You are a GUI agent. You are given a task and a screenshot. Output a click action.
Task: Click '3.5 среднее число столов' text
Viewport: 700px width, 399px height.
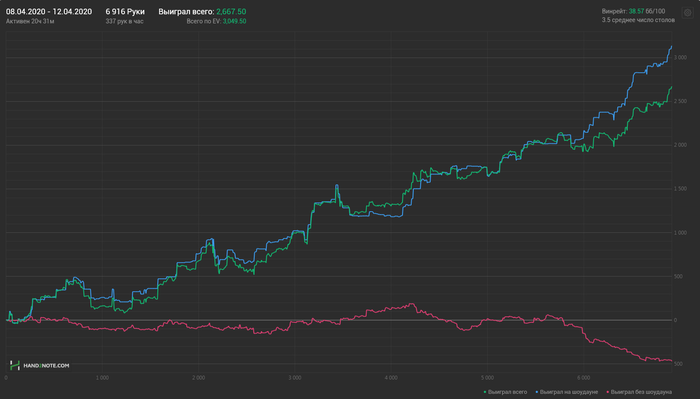click(x=638, y=20)
